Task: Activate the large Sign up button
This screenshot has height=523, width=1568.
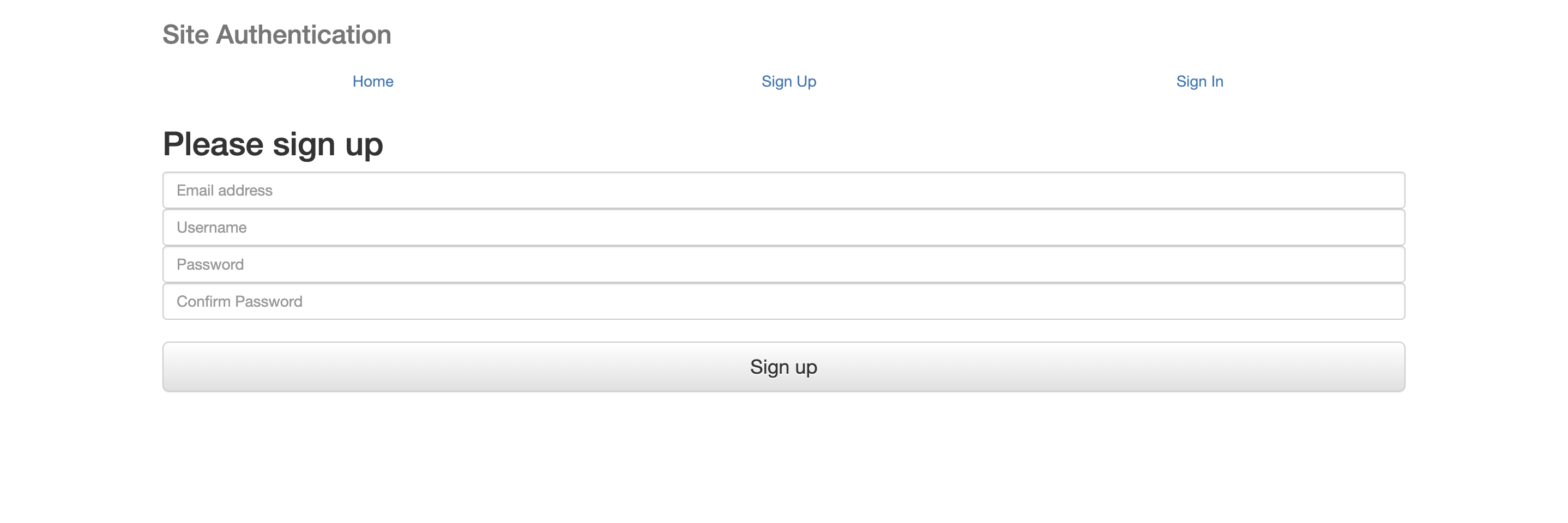Action: [x=783, y=366]
